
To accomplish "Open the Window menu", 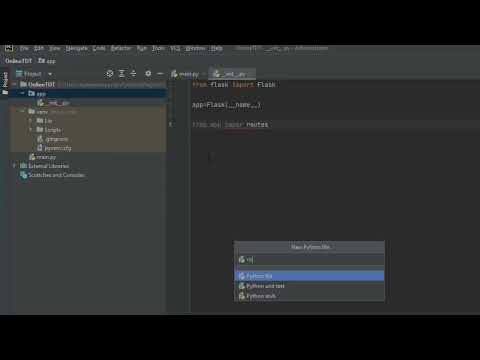I will 195,48.
